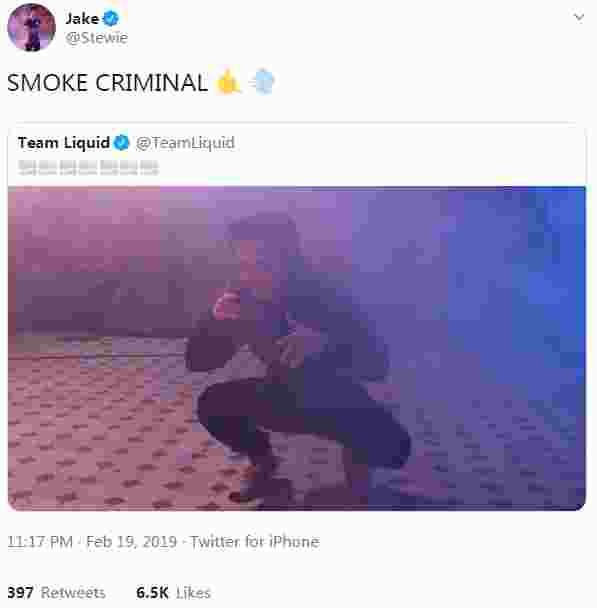This screenshot has height=608, width=597.
Task: Open the Twitter for iPhone source link
Action: coord(255,541)
